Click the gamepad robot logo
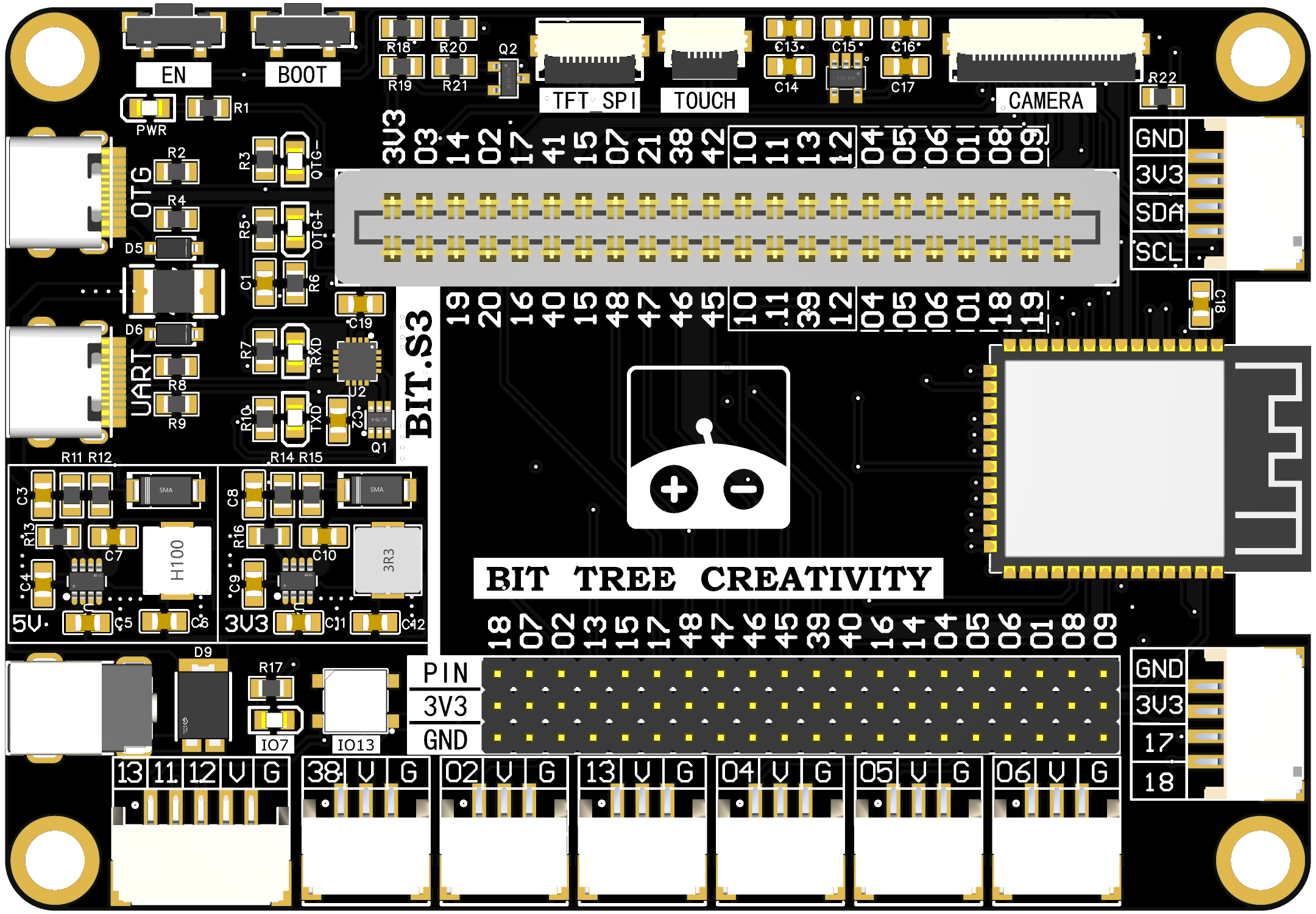Screen dimensions: 1316x914 [x=708, y=448]
